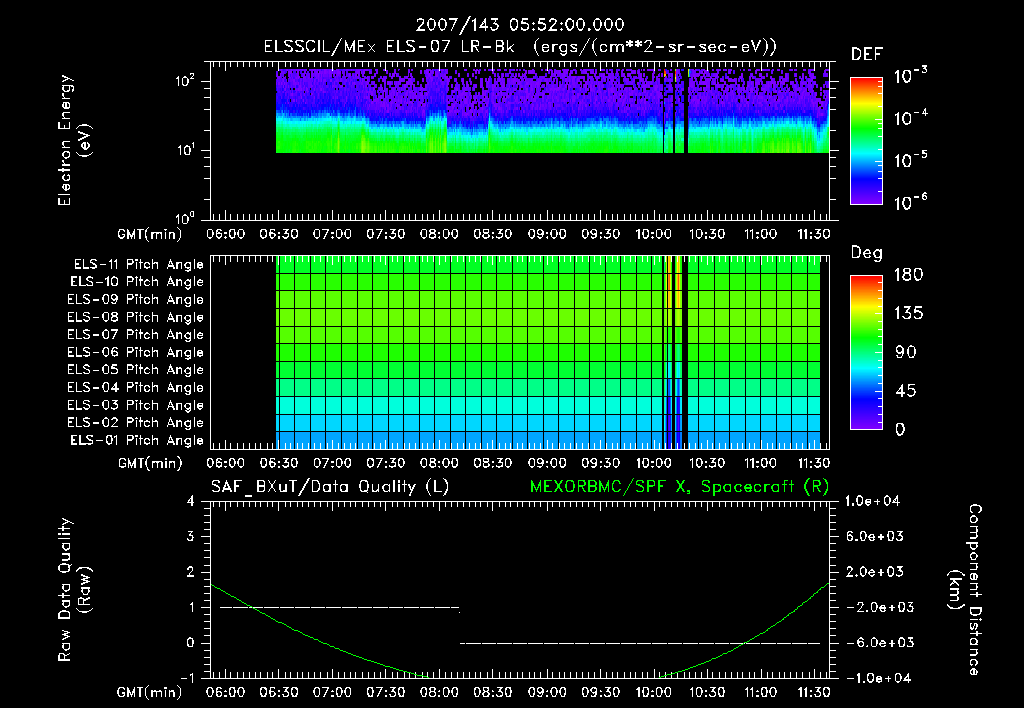Click the GMT(min) label of bottom plot
This screenshot has width=1024, height=708.
coord(150,692)
